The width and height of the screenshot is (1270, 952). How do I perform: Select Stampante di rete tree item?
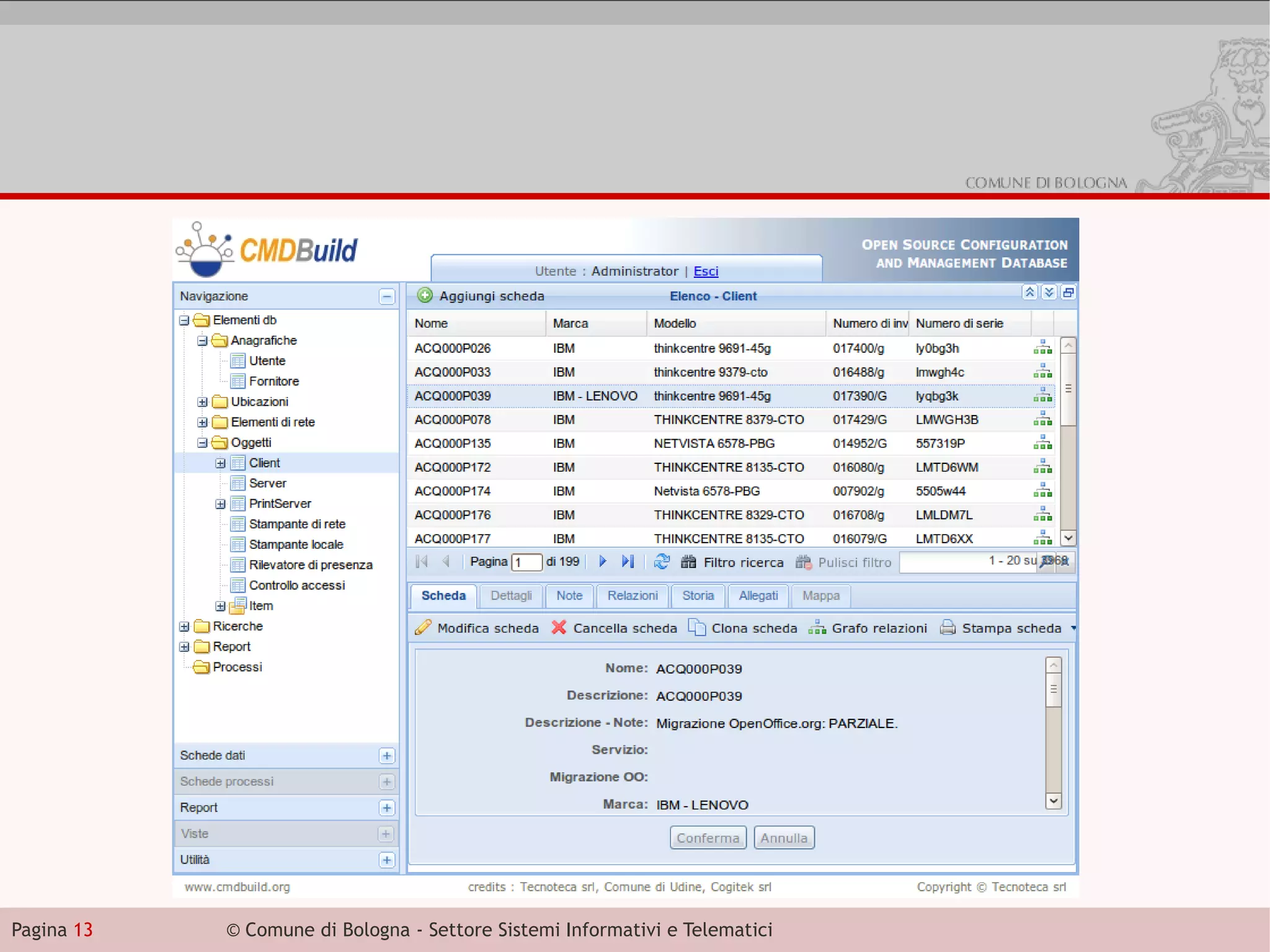(x=297, y=524)
